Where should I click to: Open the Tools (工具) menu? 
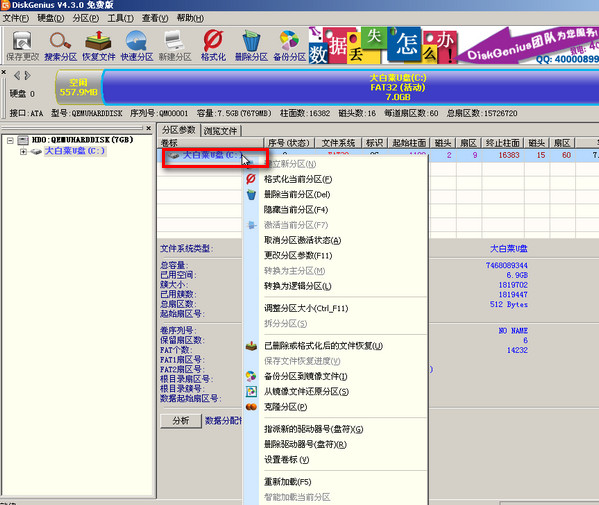click(x=120, y=18)
